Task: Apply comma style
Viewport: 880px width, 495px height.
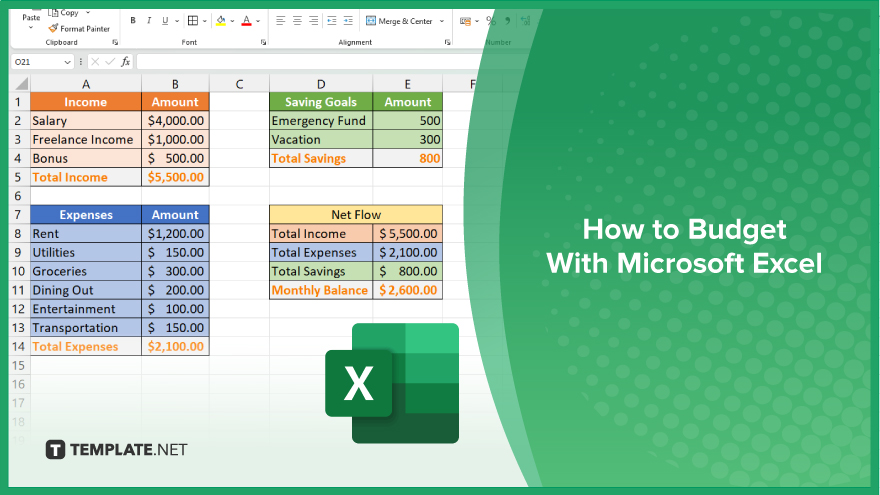Action: [507, 21]
